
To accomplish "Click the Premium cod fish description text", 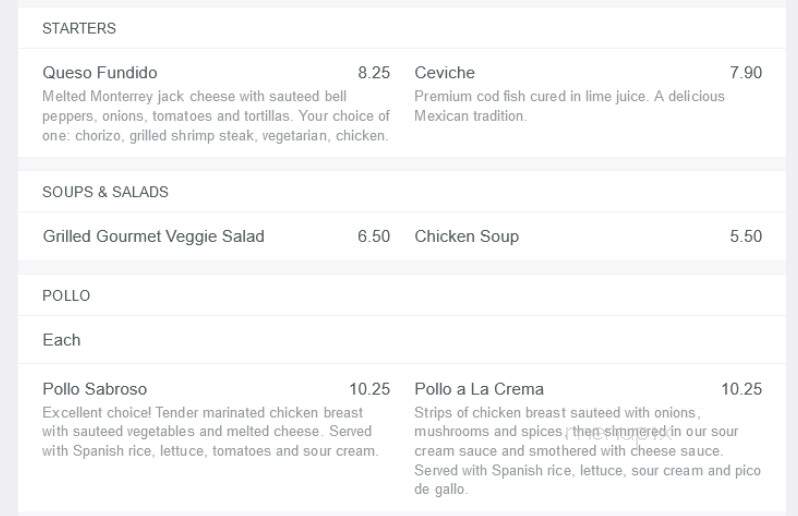I will 569,106.
